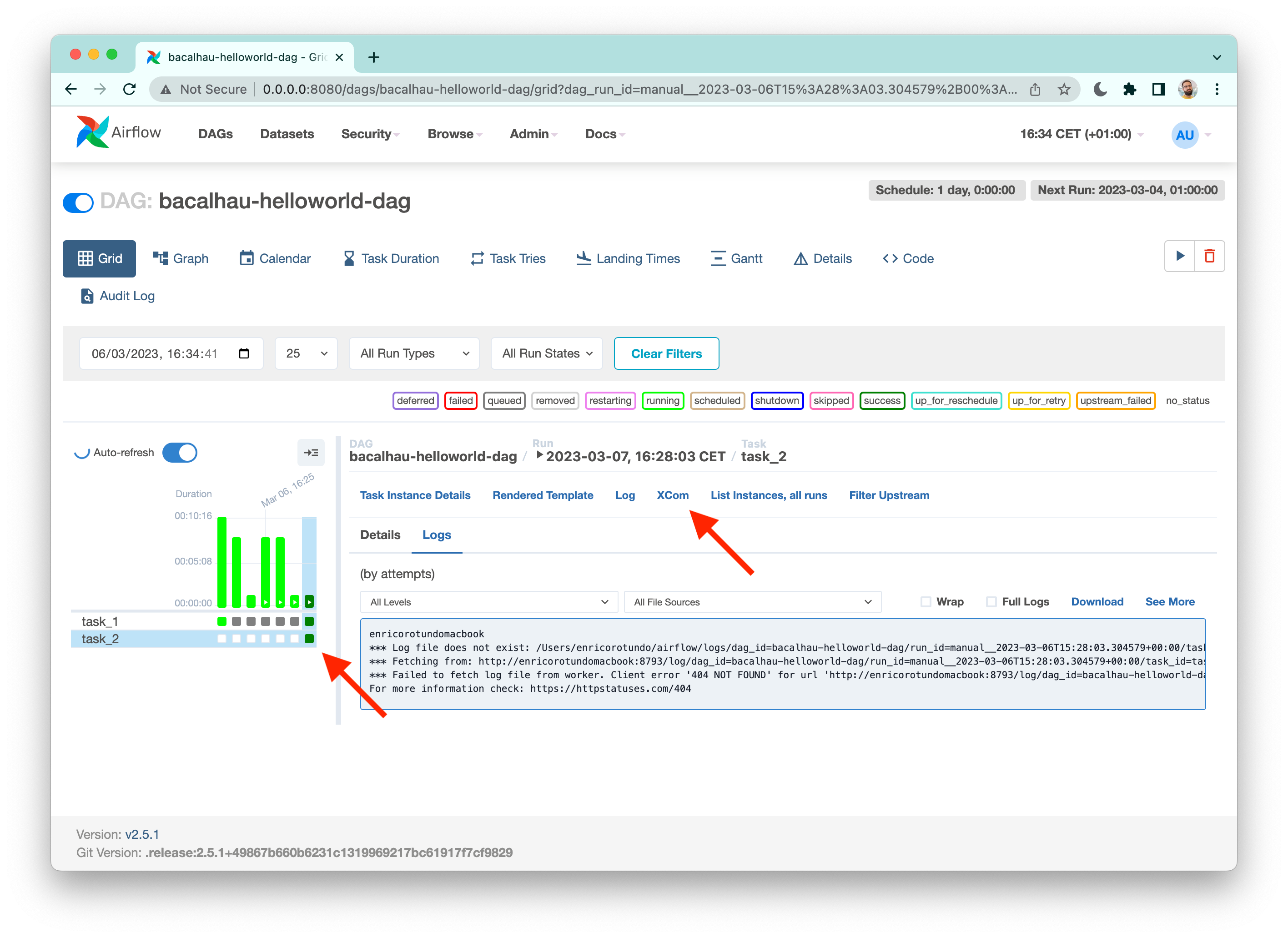Collapse the grid panel with arrow icon
Screen dimensions: 1288x938
click(311, 453)
